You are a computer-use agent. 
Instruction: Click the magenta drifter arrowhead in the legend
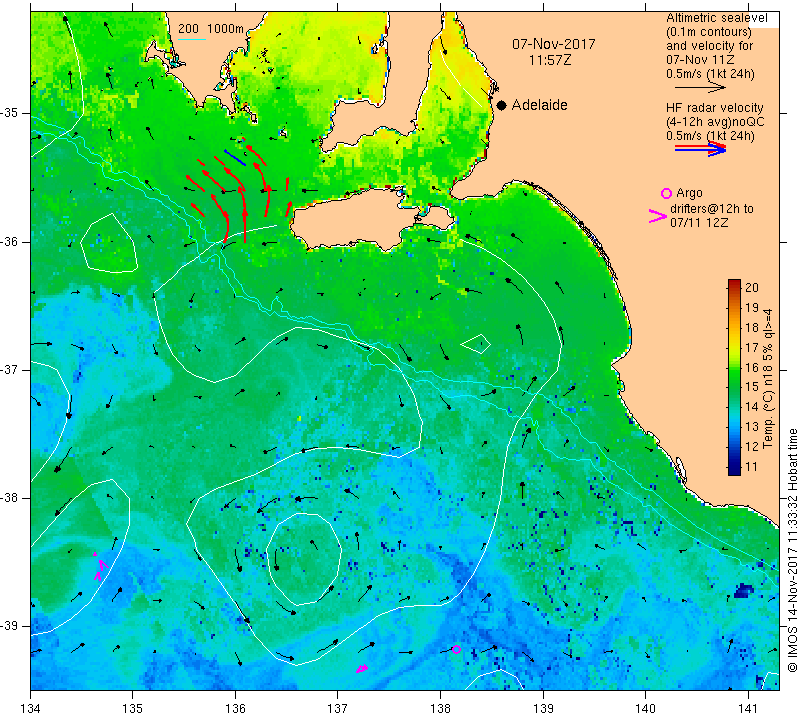pos(658,216)
